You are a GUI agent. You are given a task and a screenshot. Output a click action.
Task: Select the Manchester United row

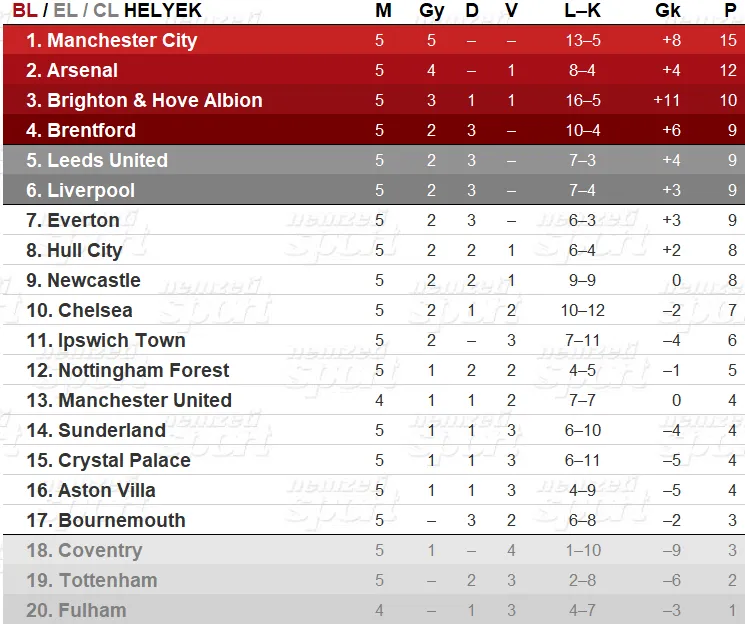374,400
